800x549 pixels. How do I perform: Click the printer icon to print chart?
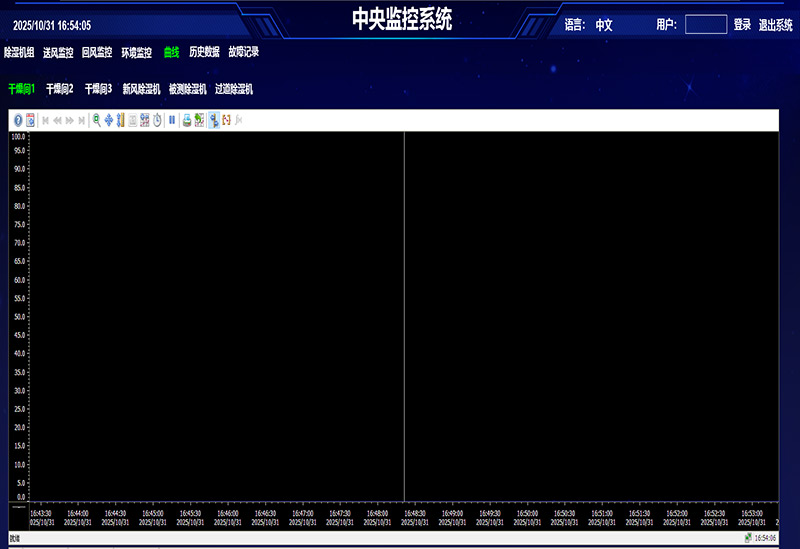[187, 120]
